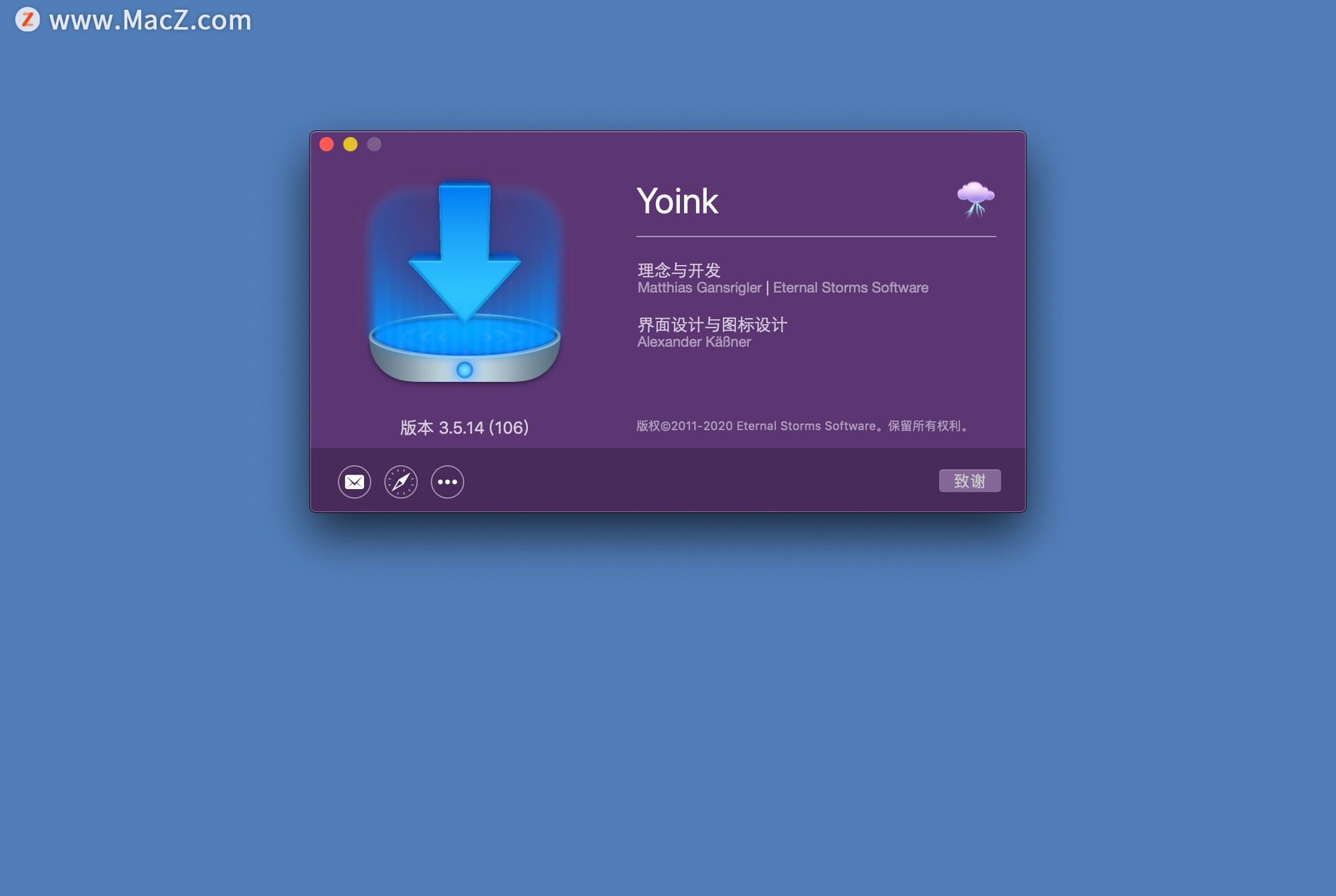
Task: Click the 界面设计与图标设计 heading
Action: (x=713, y=324)
